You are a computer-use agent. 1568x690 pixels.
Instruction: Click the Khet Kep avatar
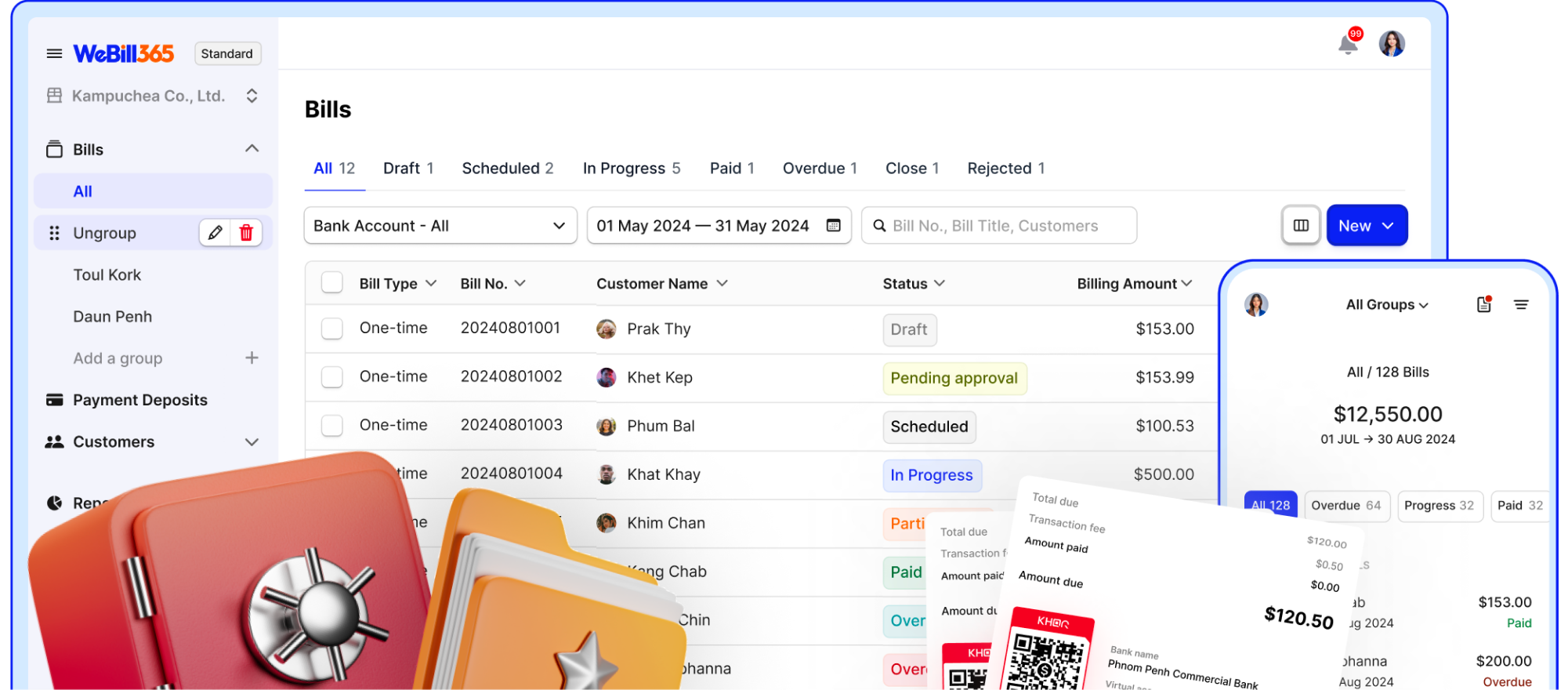click(x=606, y=377)
